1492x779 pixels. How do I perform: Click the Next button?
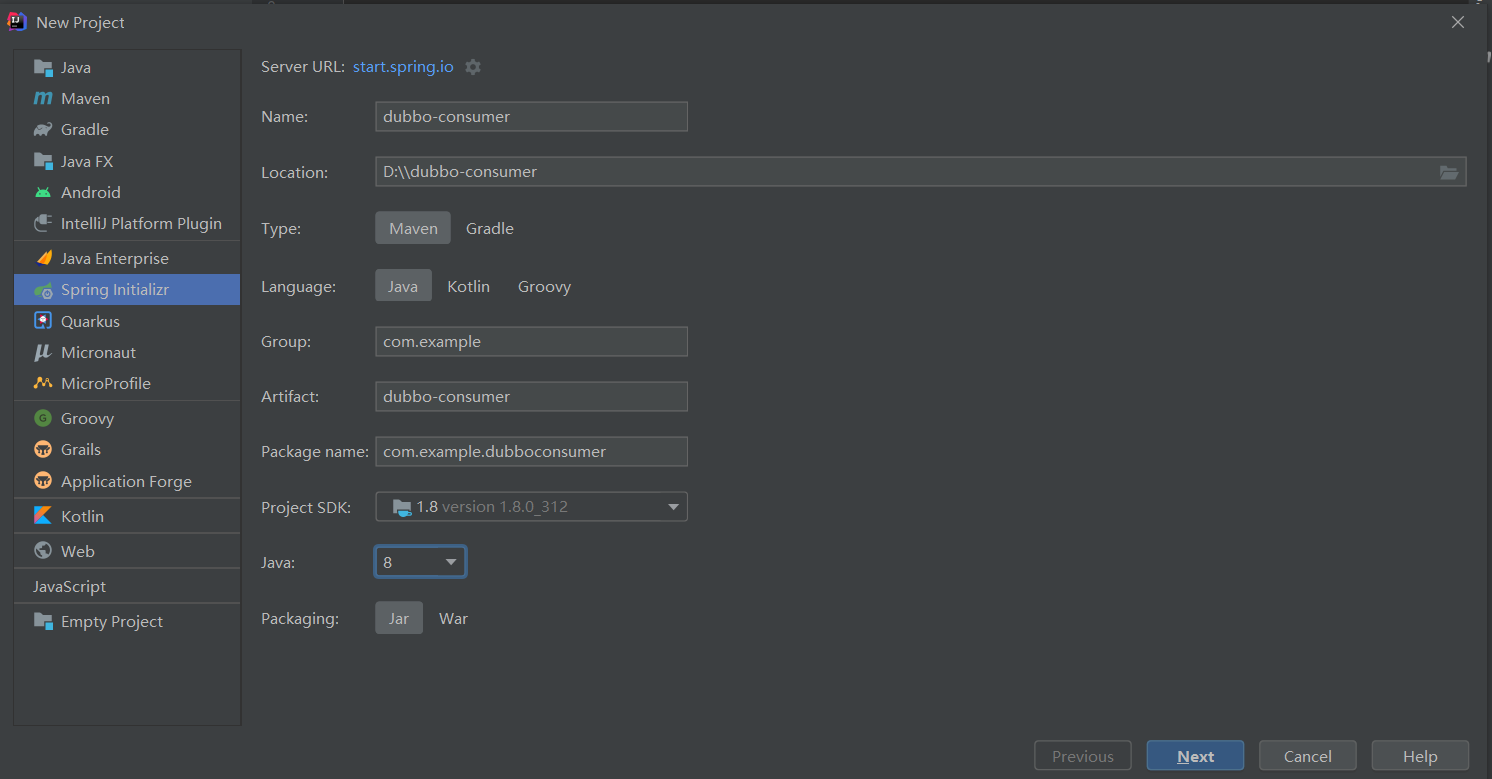click(1195, 756)
